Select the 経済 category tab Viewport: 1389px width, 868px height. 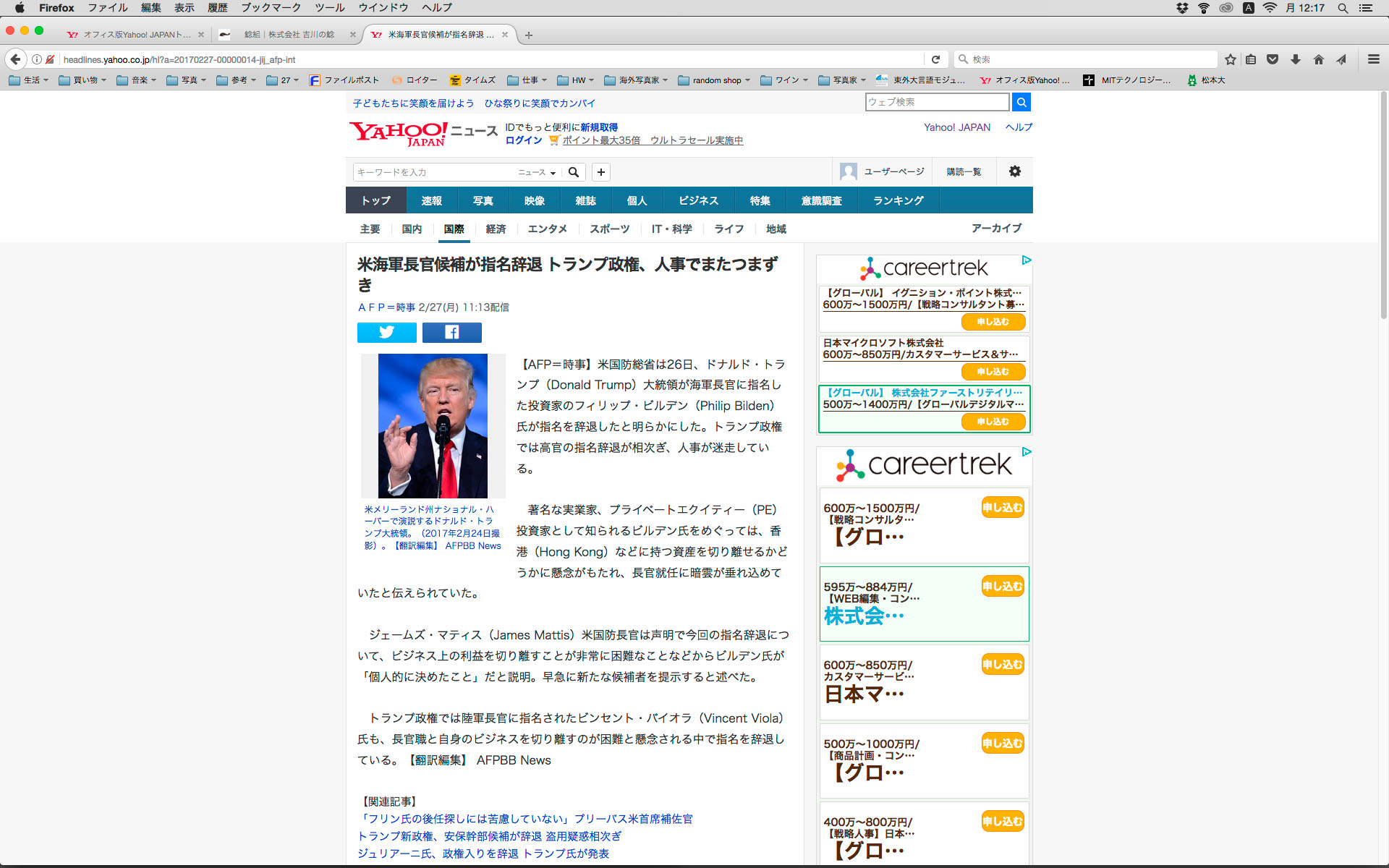pyautogui.click(x=496, y=229)
